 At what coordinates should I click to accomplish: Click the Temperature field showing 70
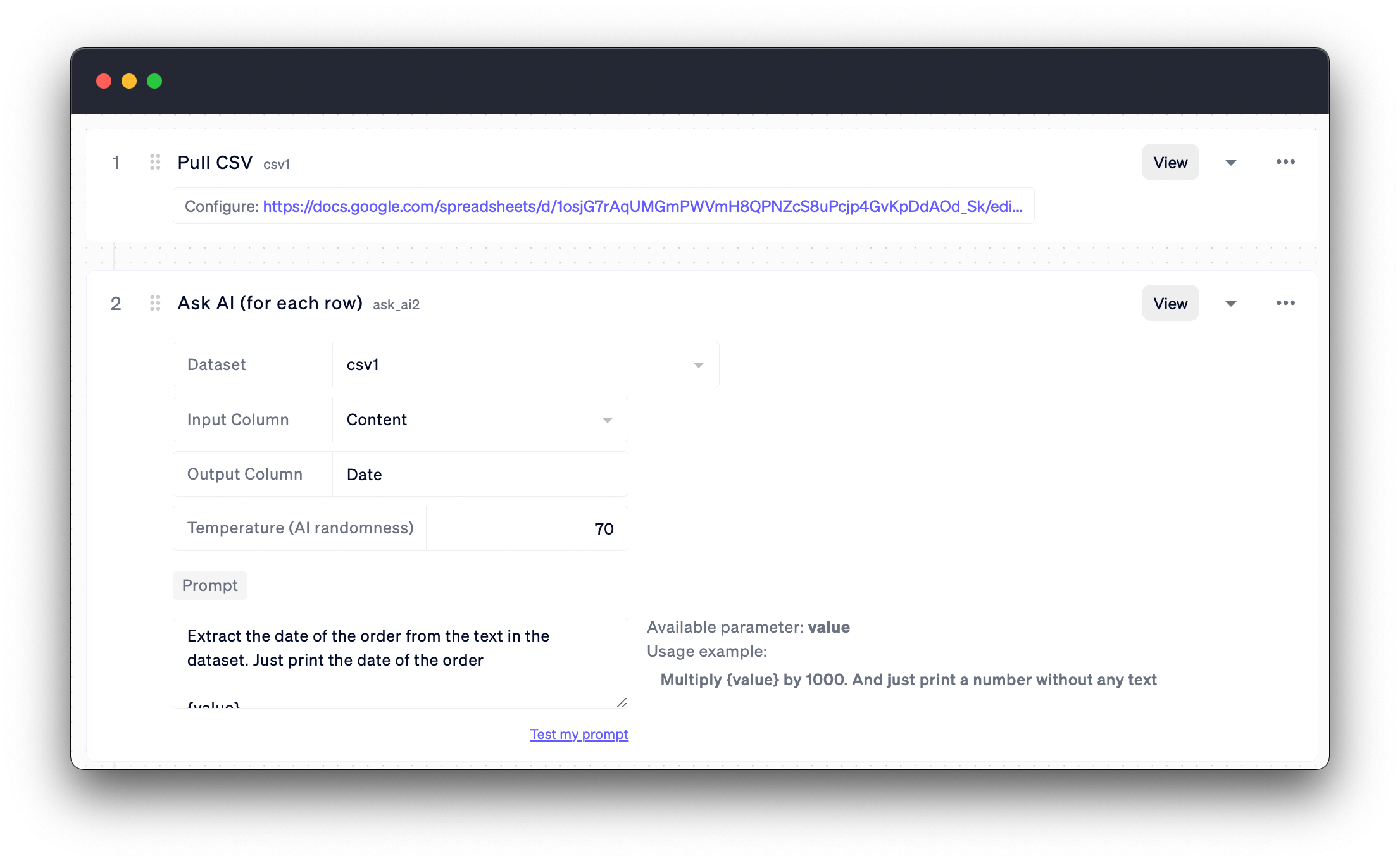tap(527, 529)
